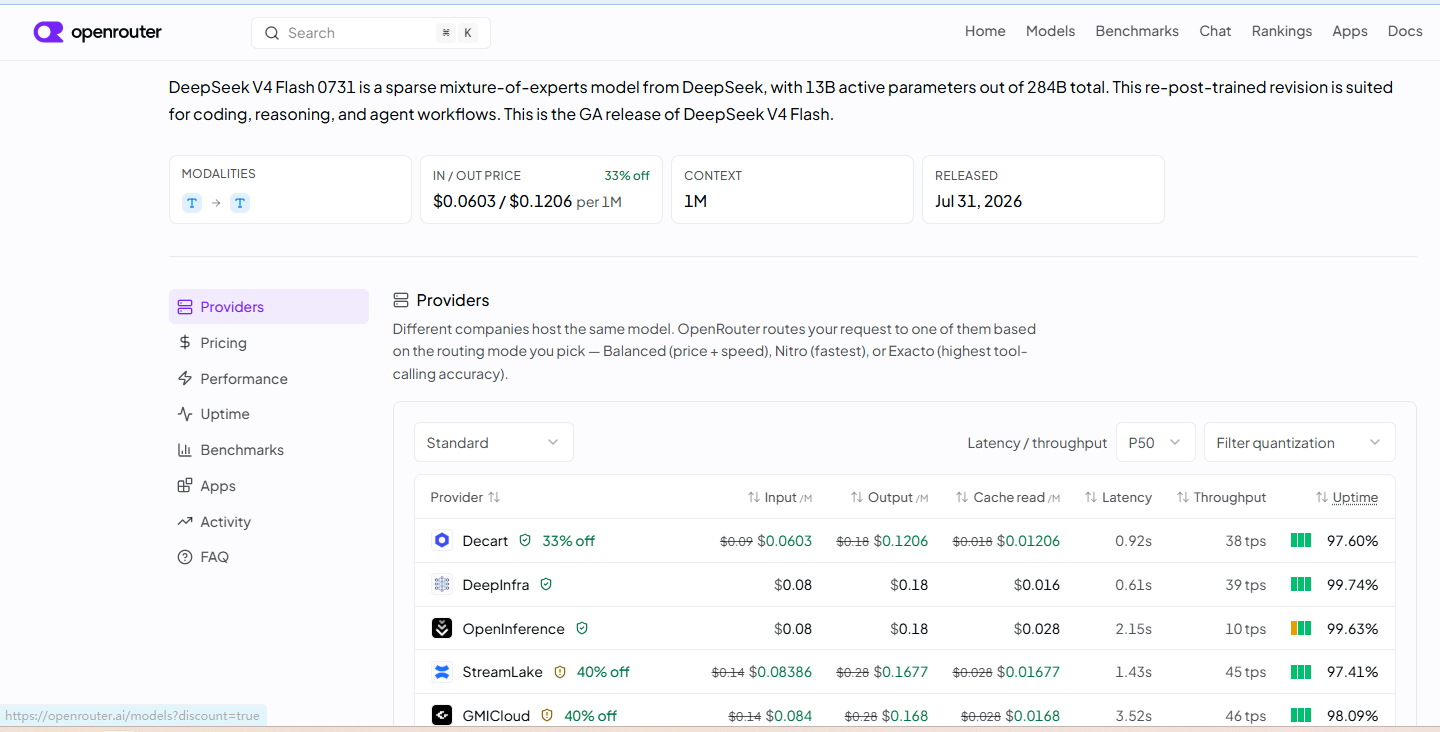Image resolution: width=1440 pixels, height=732 pixels.
Task: Click the OpenInference provider name
Action: tap(513, 629)
